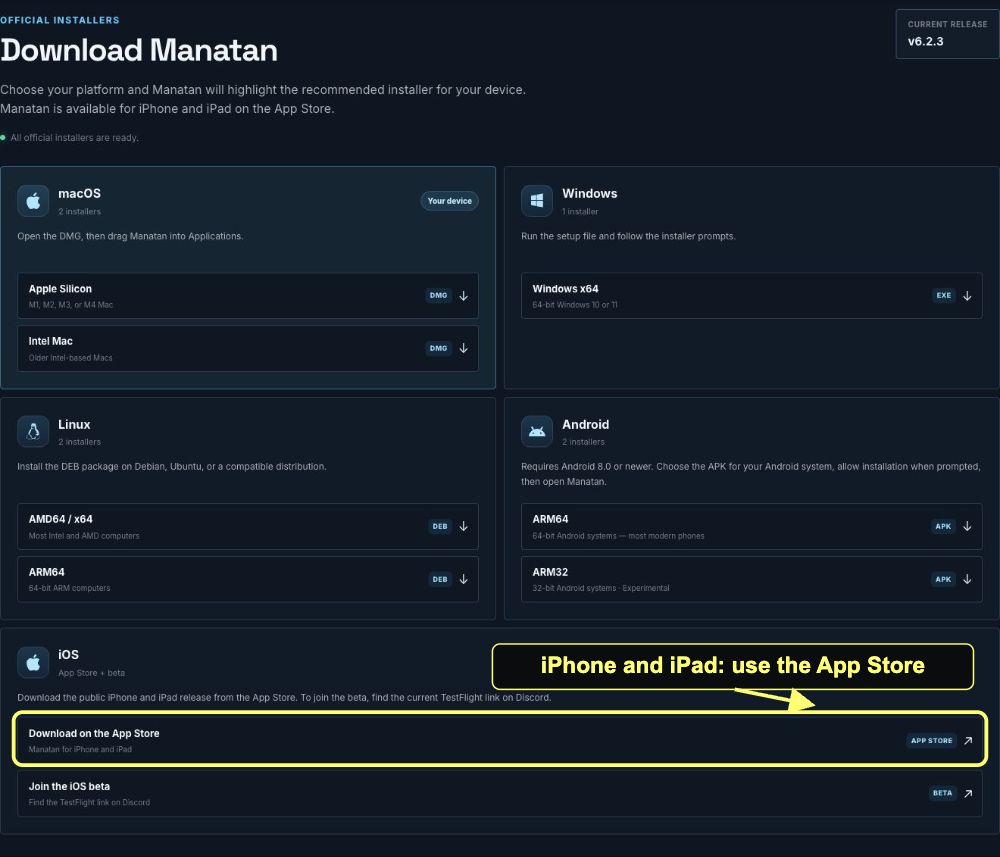Download the AMD64 / x64 Linux package
1000x857 pixels.
[x=248, y=526]
